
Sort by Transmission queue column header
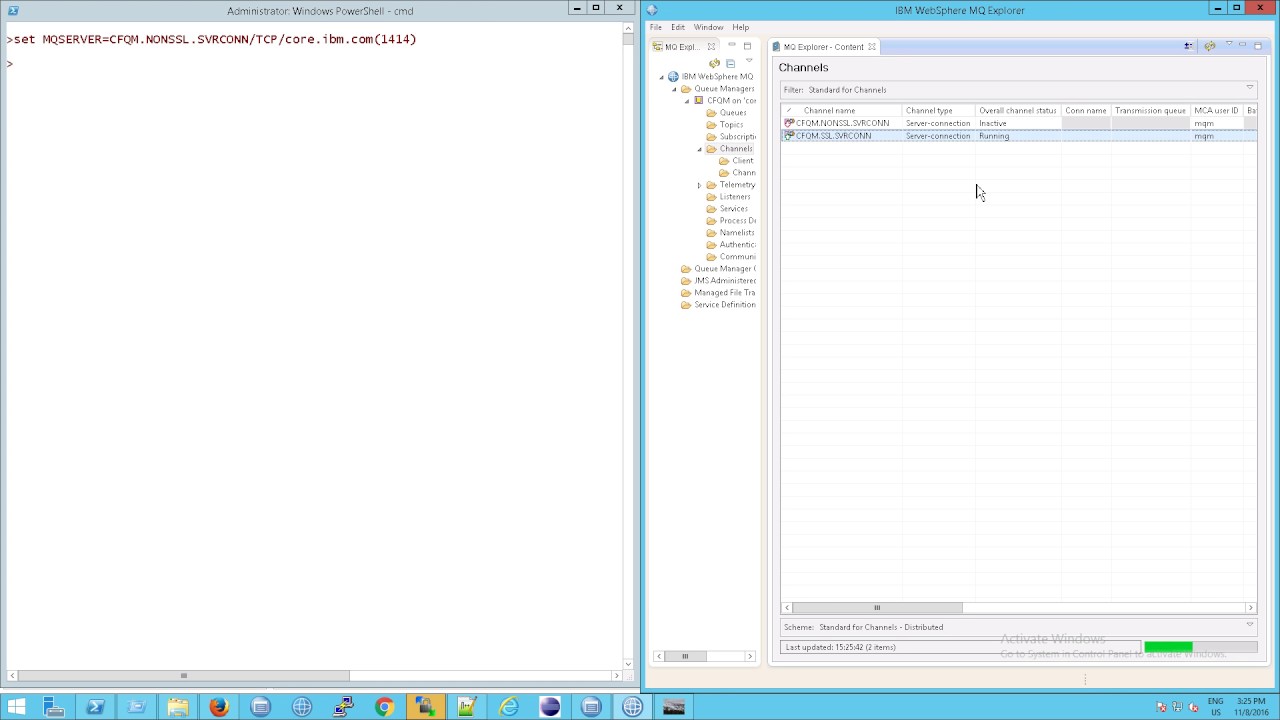pos(1150,110)
